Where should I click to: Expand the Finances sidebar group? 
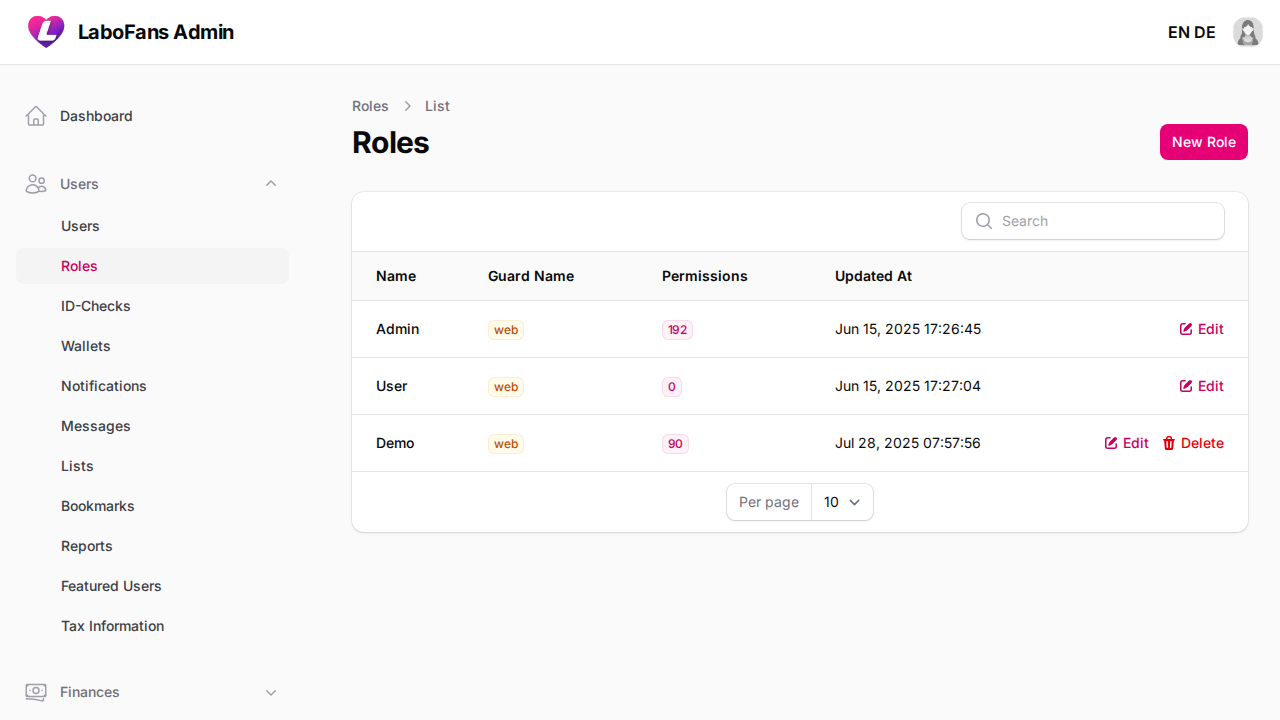271,692
